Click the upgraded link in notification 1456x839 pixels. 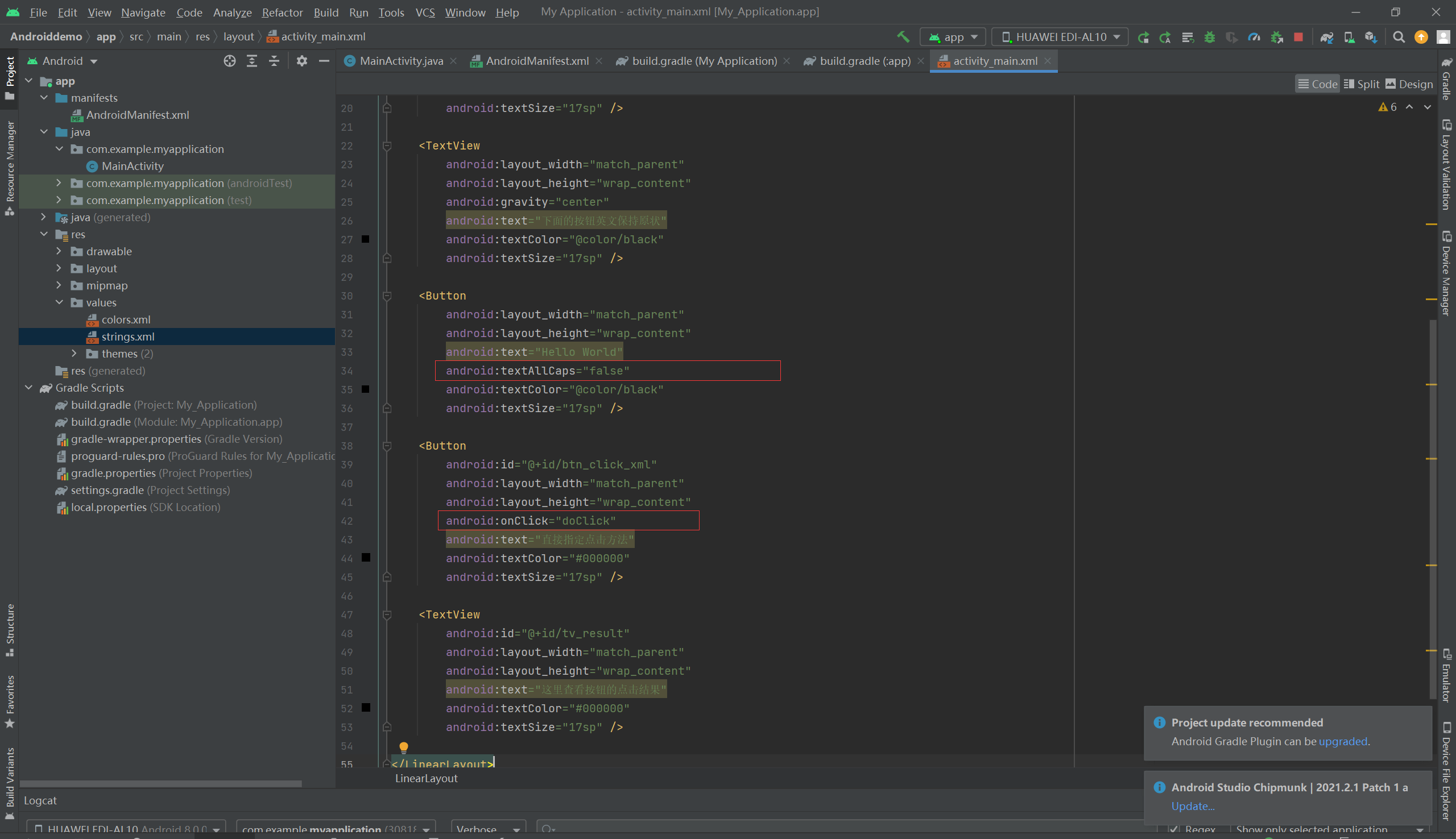(x=1342, y=741)
